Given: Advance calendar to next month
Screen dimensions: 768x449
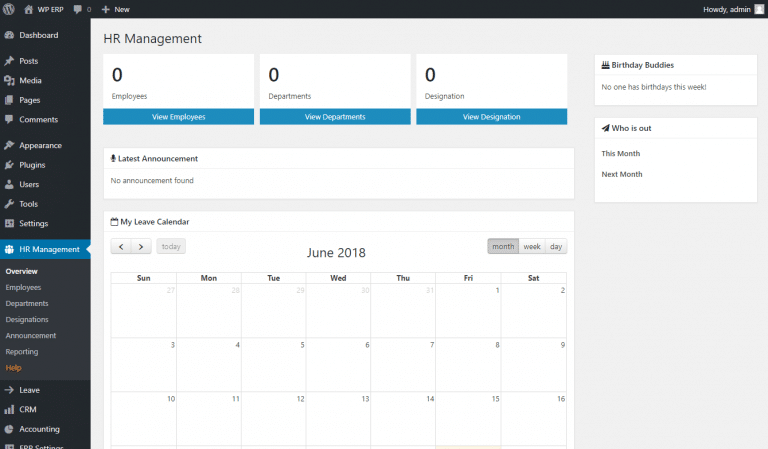Looking at the screenshot, I should pyautogui.click(x=142, y=247).
